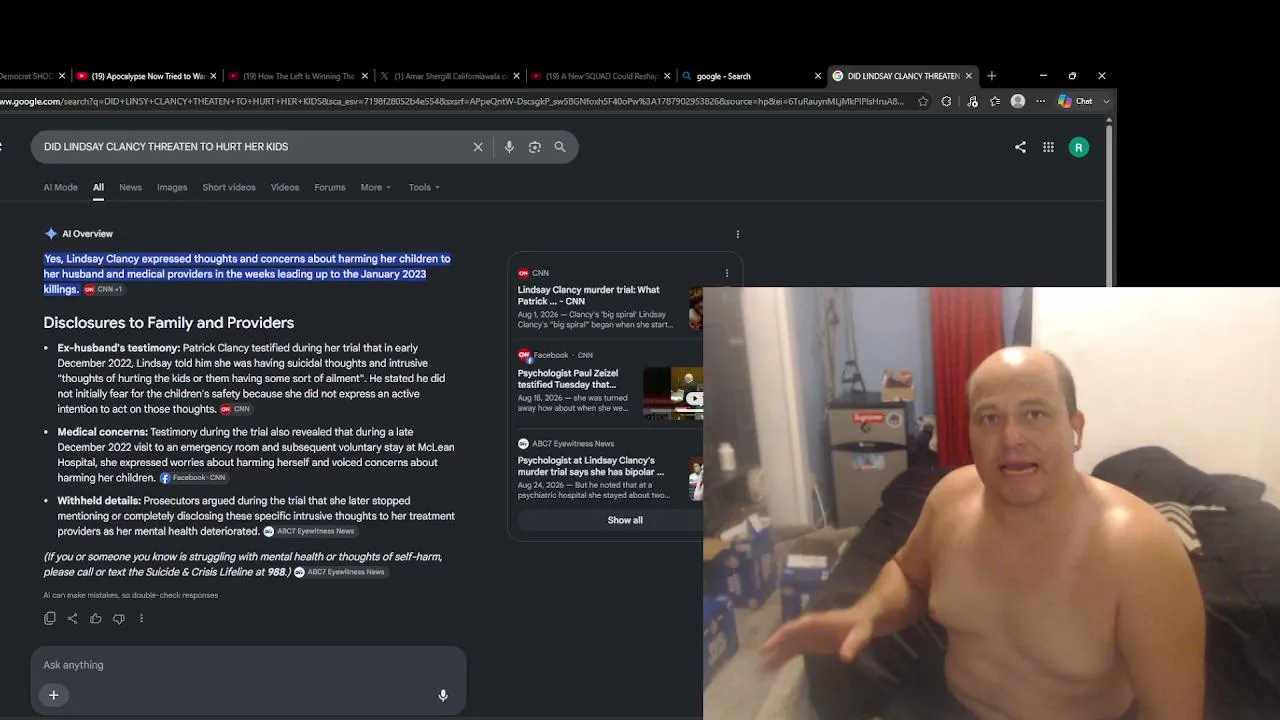The width and height of the screenshot is (1280, 720).
Task: Click the Disclosures to Family and Providers heading
Action: 169,323
